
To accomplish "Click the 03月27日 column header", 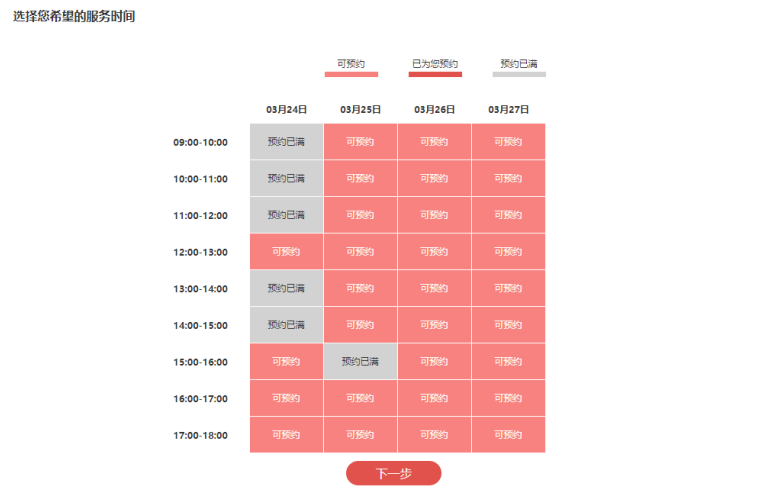I will [508, 109].
